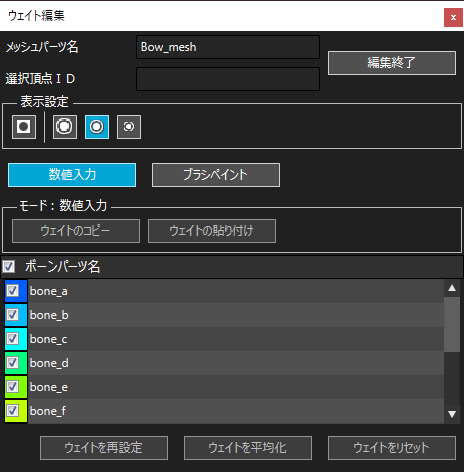Screen dimensions: 464x472
Task: Click the ウェイトの貼り付け button
Action: click(212, 231)
